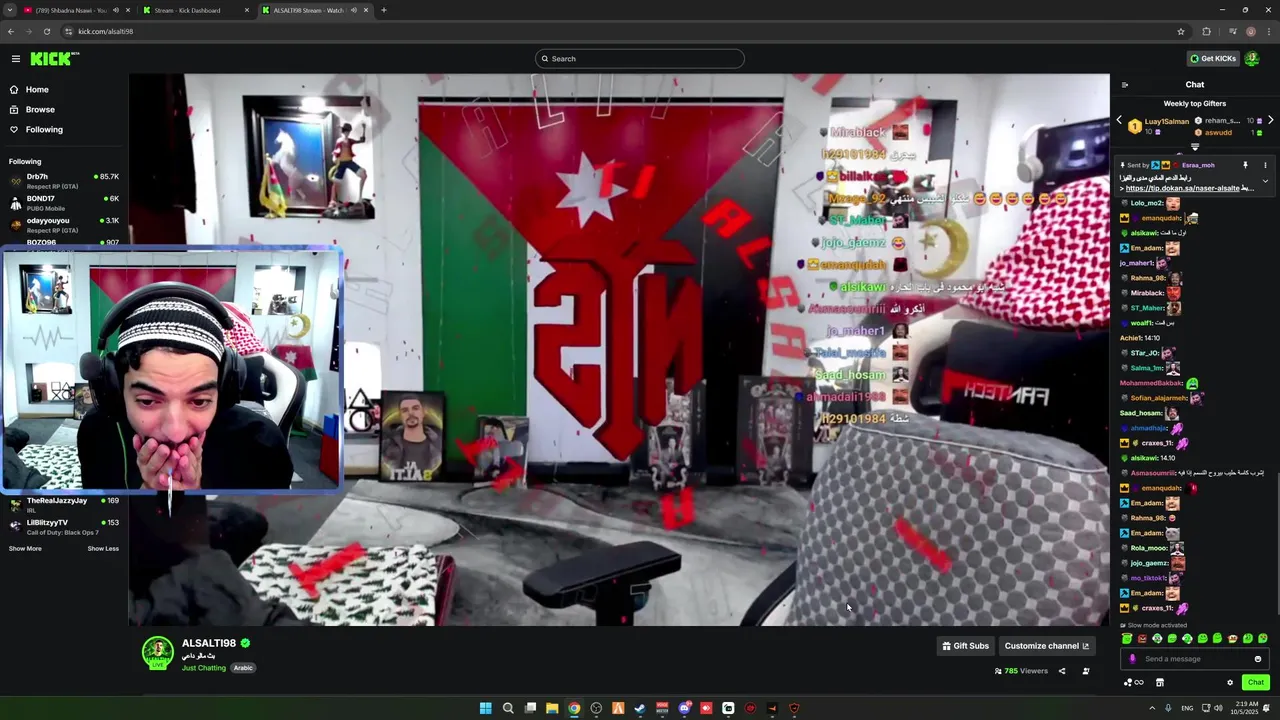Mute audio on ALSALTI98 browser tab
This screenshot has width=1280, height=720.
pyautogui.click(x=353, y=10)
